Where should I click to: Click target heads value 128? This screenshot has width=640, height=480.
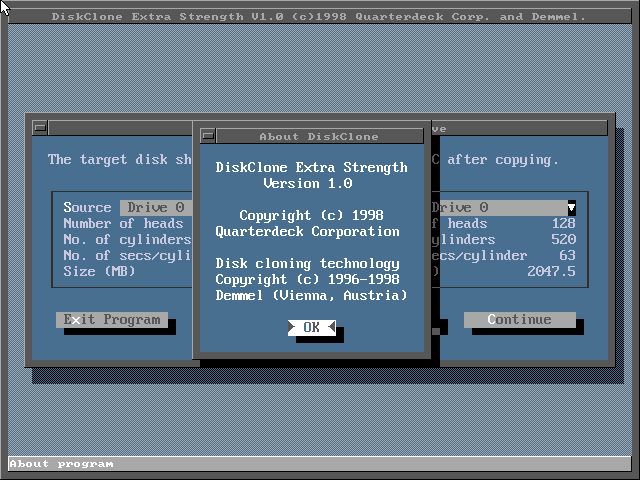tap(563, 224)
